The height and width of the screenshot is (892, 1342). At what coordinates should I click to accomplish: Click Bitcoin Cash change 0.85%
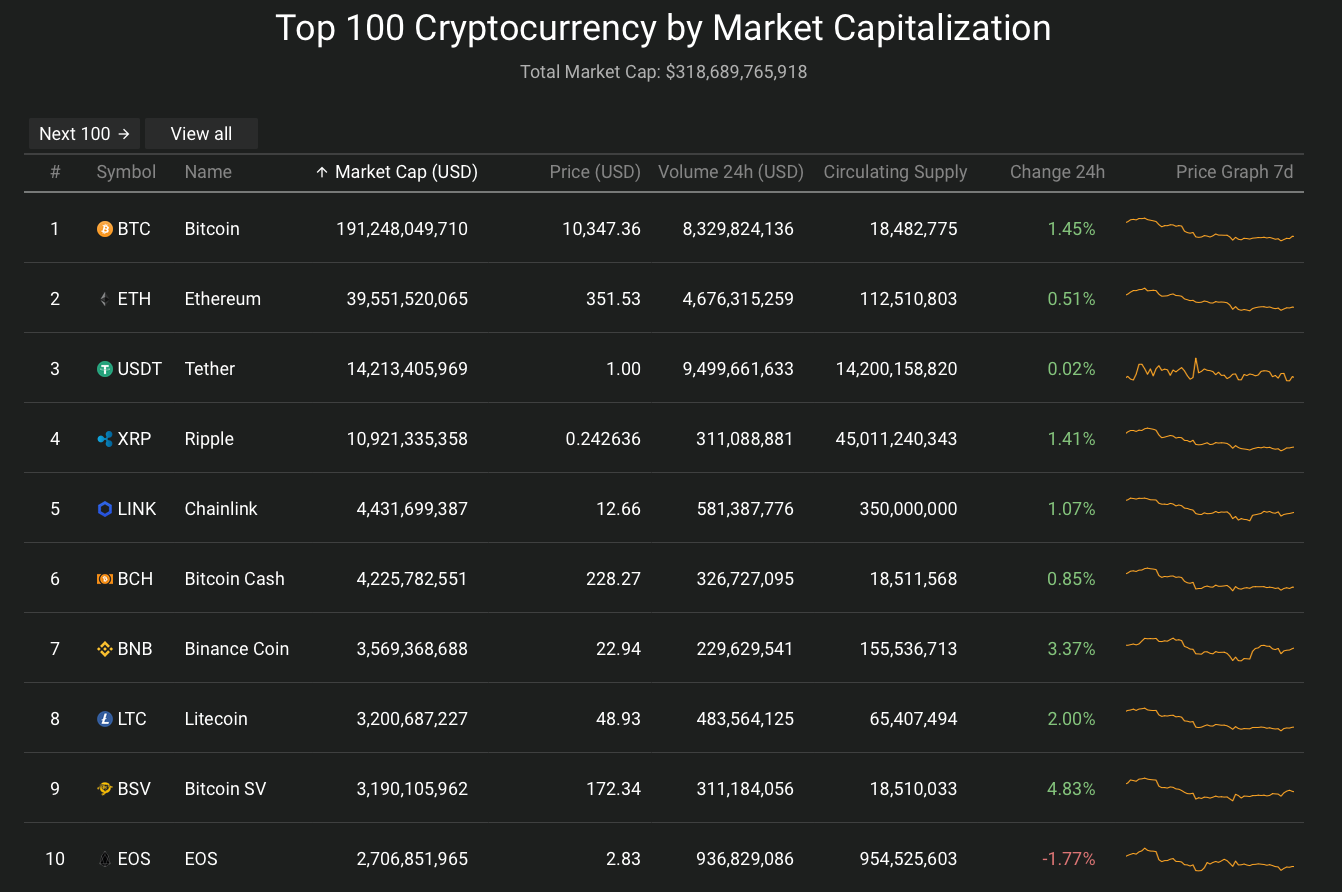pos(1071,579)
